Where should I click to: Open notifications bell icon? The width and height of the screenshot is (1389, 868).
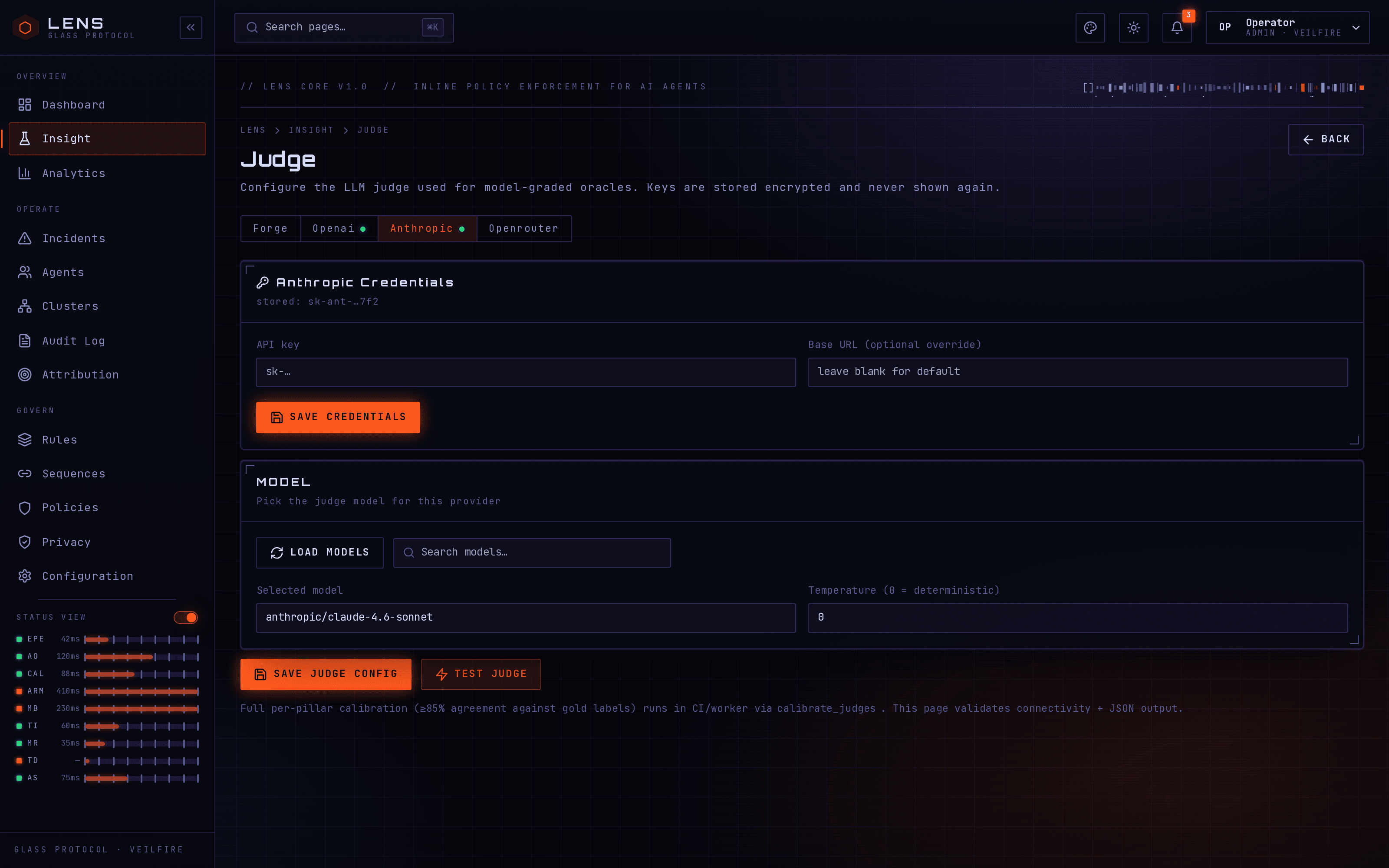1177,27
